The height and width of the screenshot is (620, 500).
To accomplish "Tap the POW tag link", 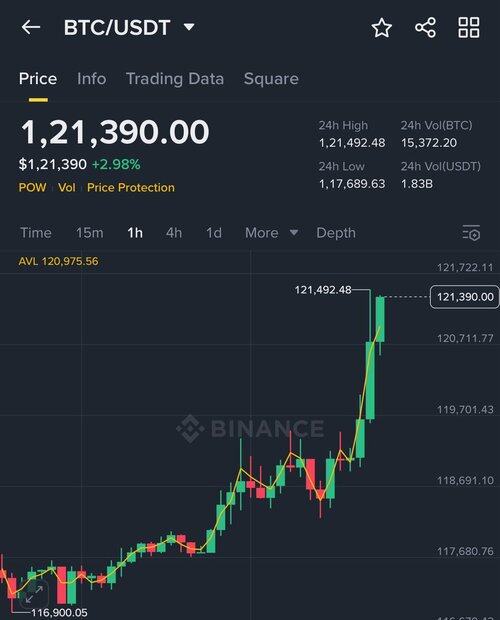I will [32, 187].
